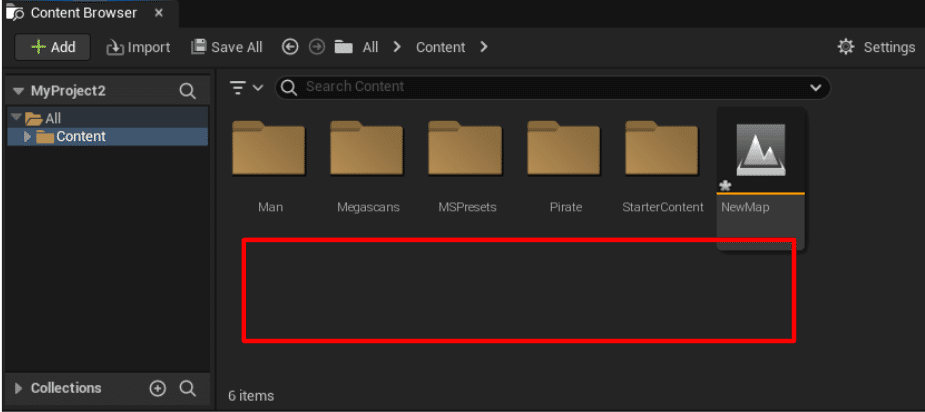Go back with the left arrow icon
Screen dimensions: 925x412
point(290,47)
